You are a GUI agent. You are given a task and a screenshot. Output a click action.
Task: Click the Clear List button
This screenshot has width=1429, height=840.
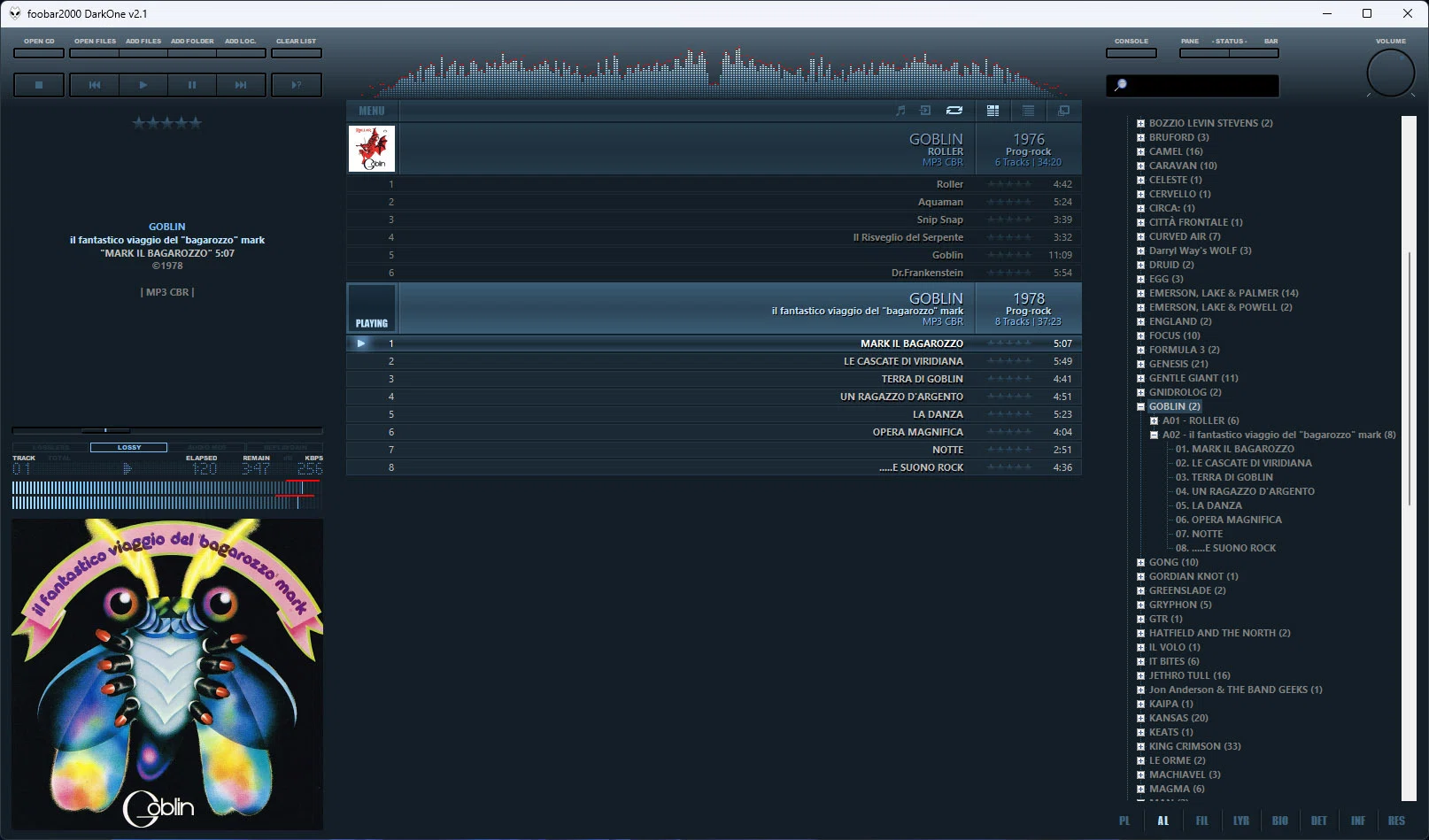click(x=297, y=53)
